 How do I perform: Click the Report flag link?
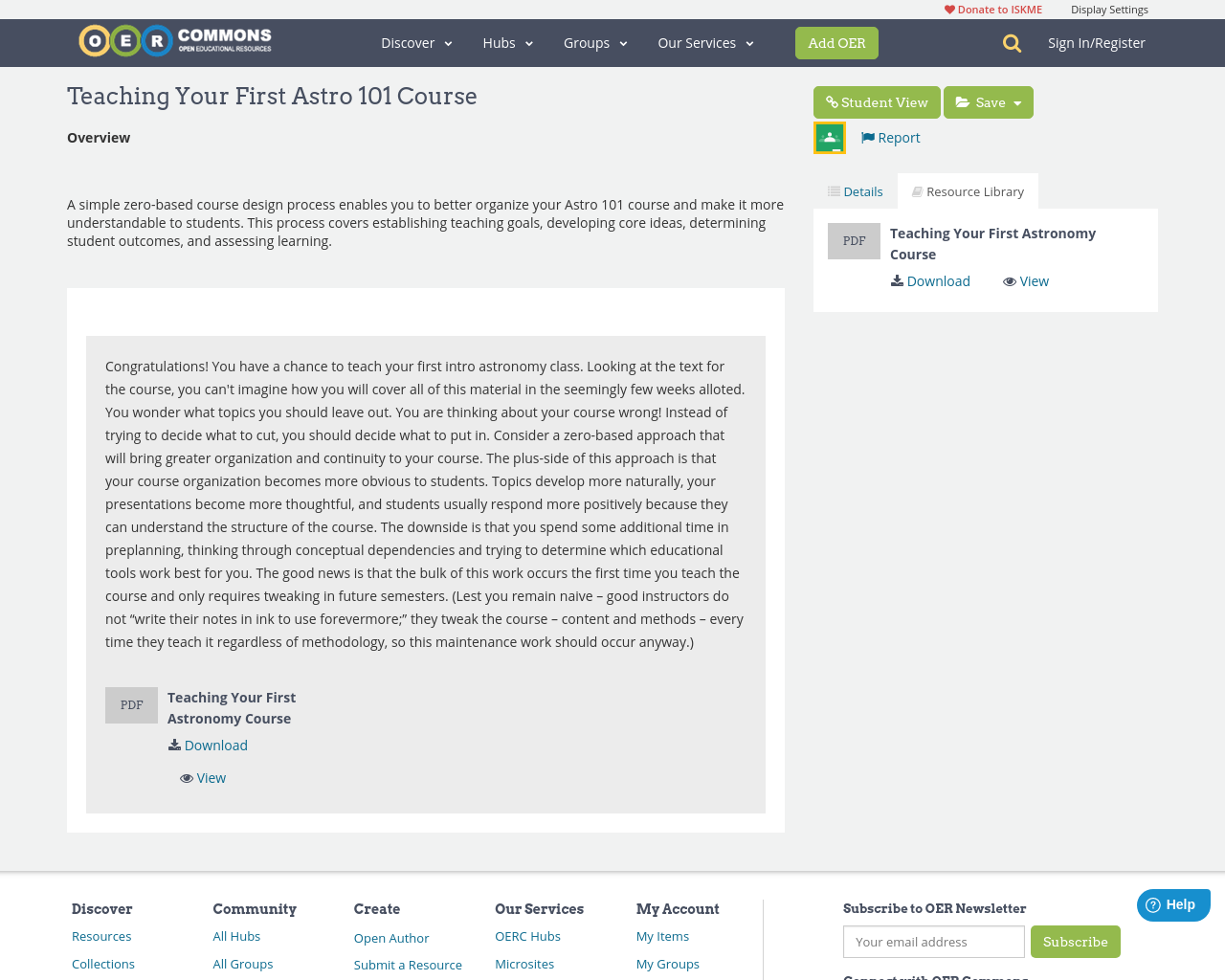[890, 138]
